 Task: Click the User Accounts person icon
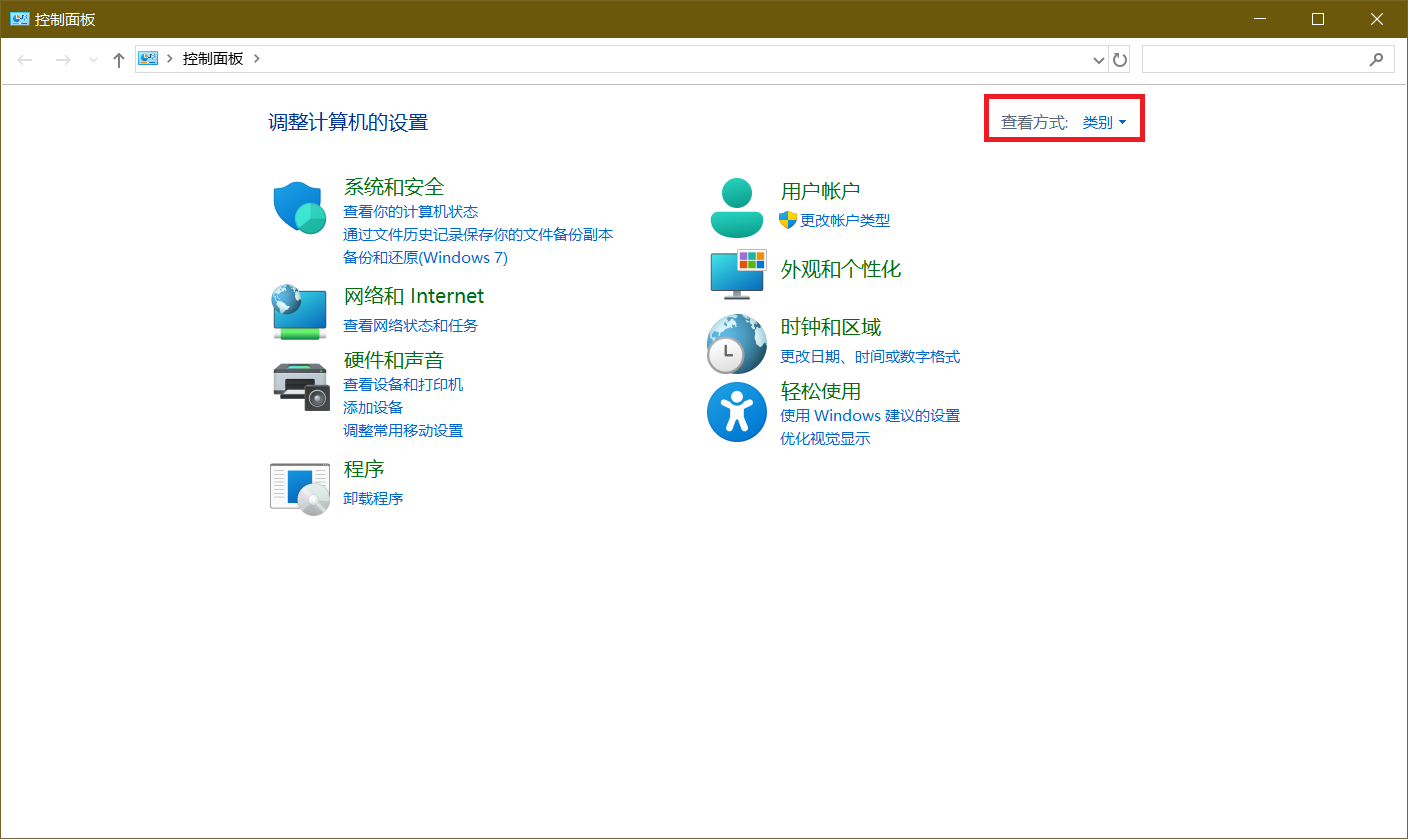736,207
